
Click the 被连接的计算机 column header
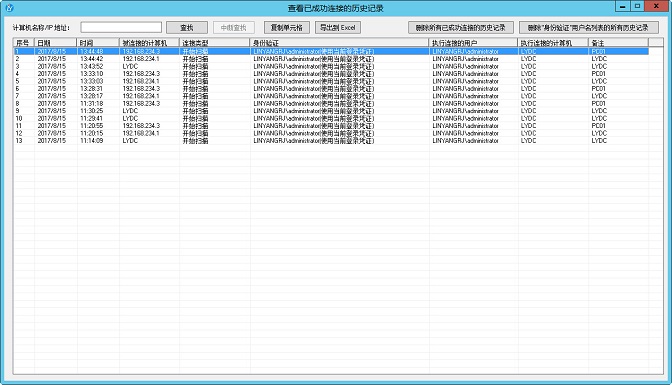149,43
